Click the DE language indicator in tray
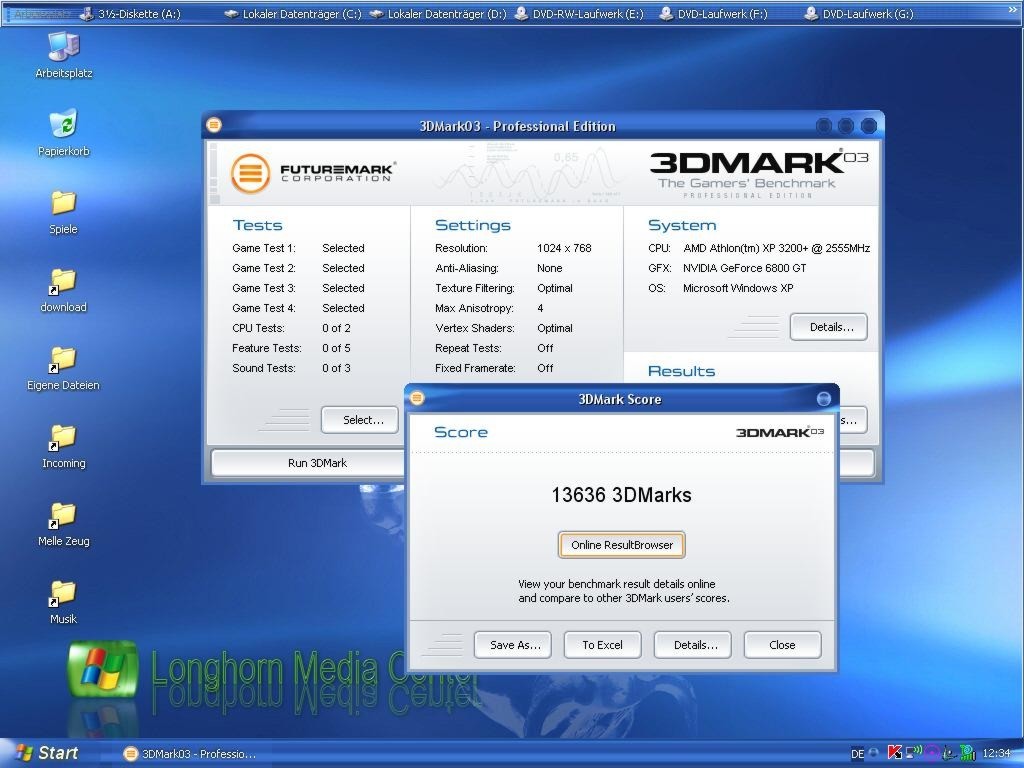This screenshot has height=768, width=1024. tap(857, 754)
